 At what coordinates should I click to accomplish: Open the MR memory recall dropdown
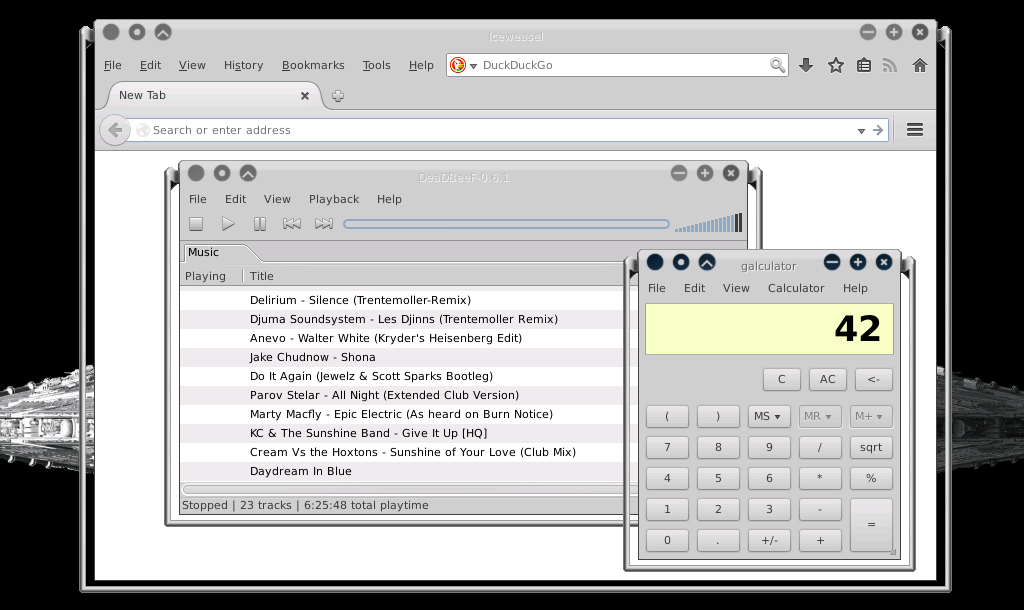tap(820, 416)
